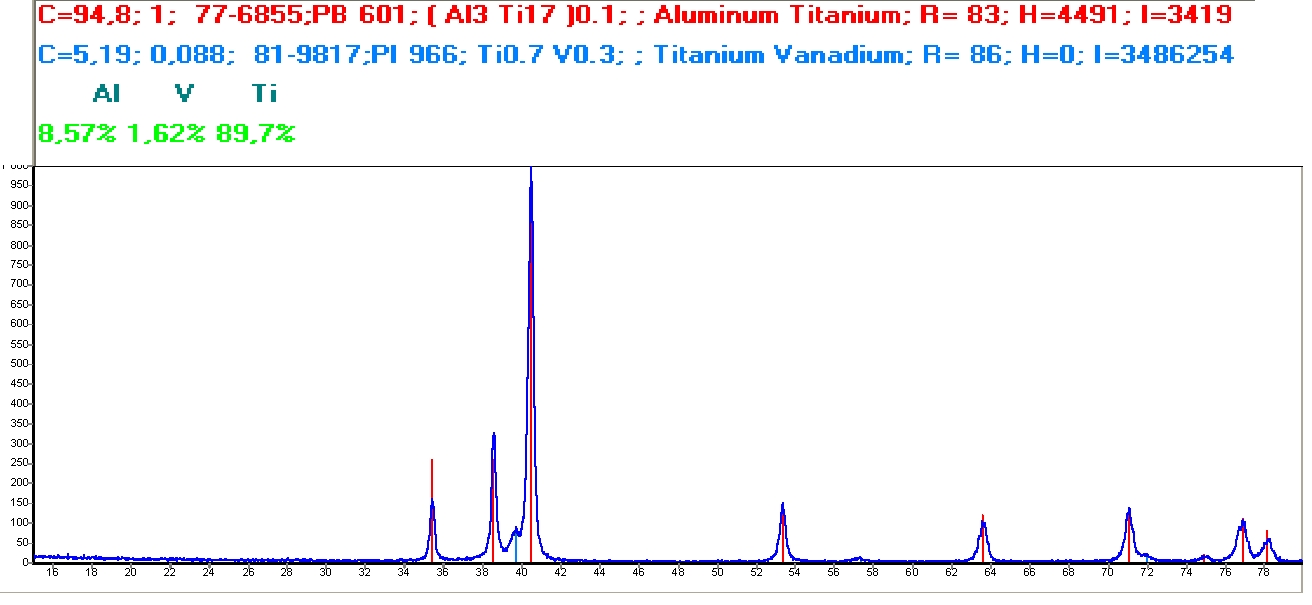Click the red Aluminum Titanium phase line

634,15
